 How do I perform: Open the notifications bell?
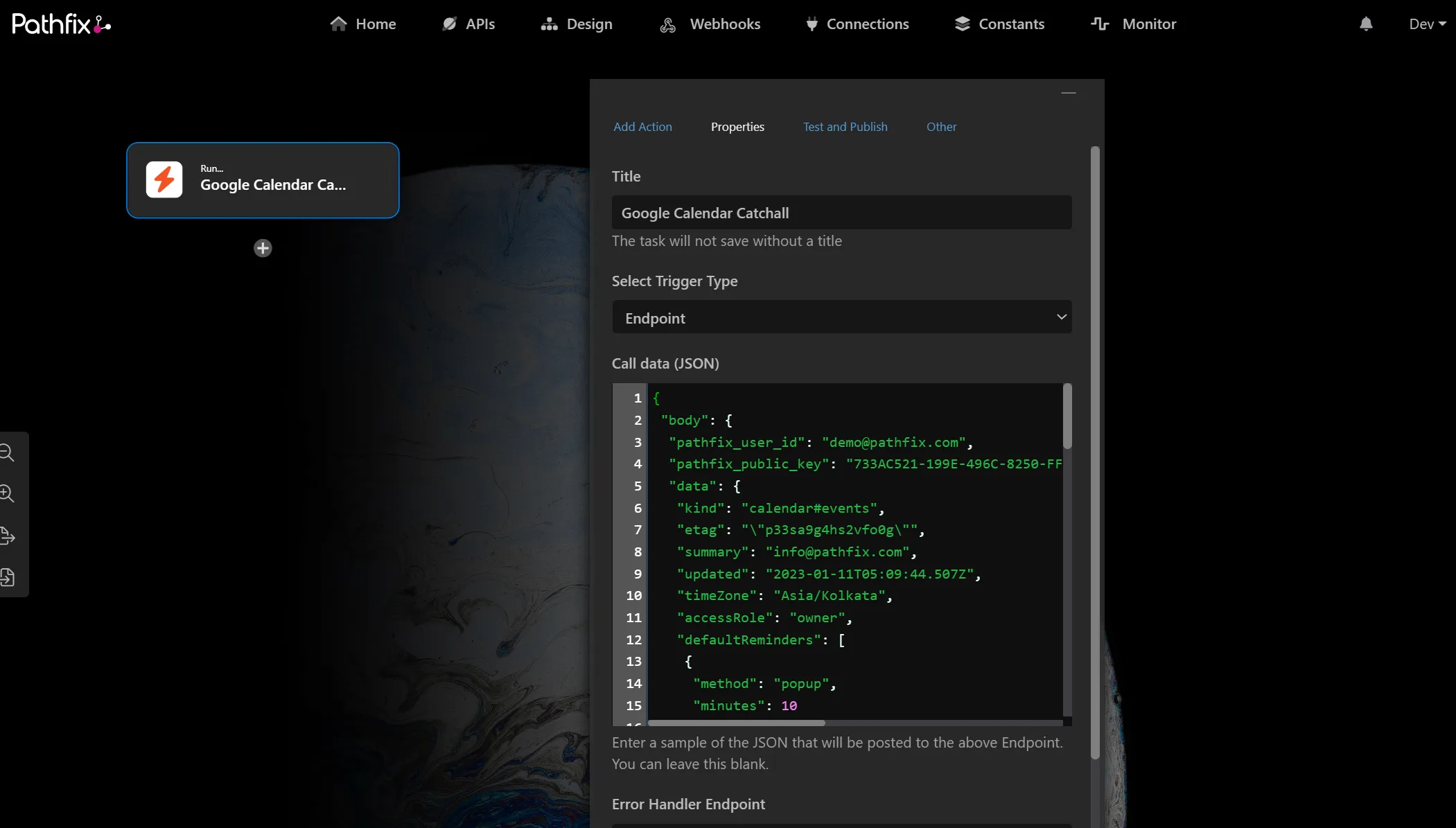coord(1366,24)
